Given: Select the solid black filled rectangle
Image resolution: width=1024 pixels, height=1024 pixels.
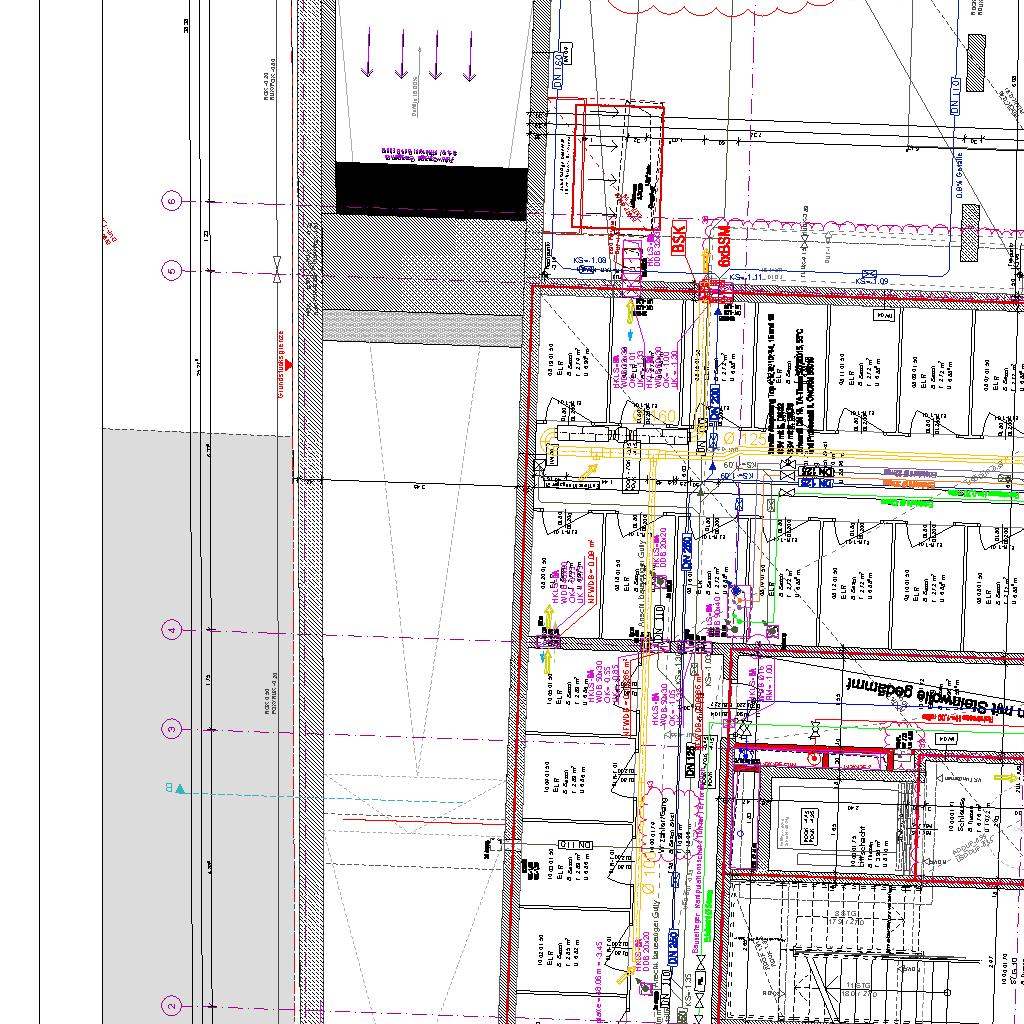Looking at the screenshot, I should click(430, 190).
